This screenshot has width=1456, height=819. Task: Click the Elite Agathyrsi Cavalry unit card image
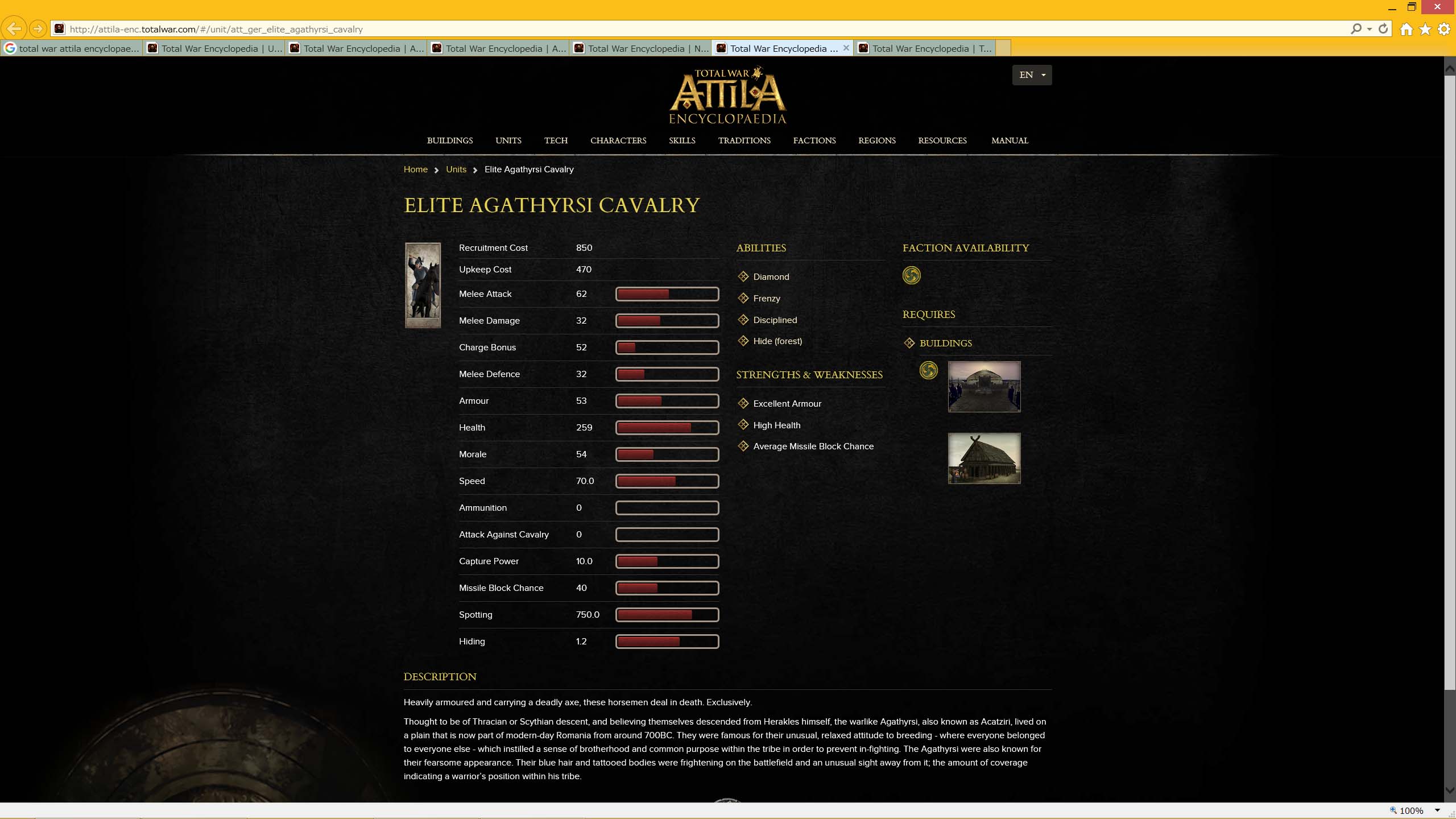(423, 285)
